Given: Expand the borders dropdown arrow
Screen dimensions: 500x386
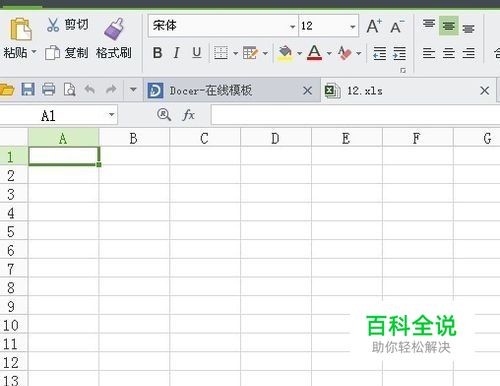Looking at the screenshot, I should 235,53.
